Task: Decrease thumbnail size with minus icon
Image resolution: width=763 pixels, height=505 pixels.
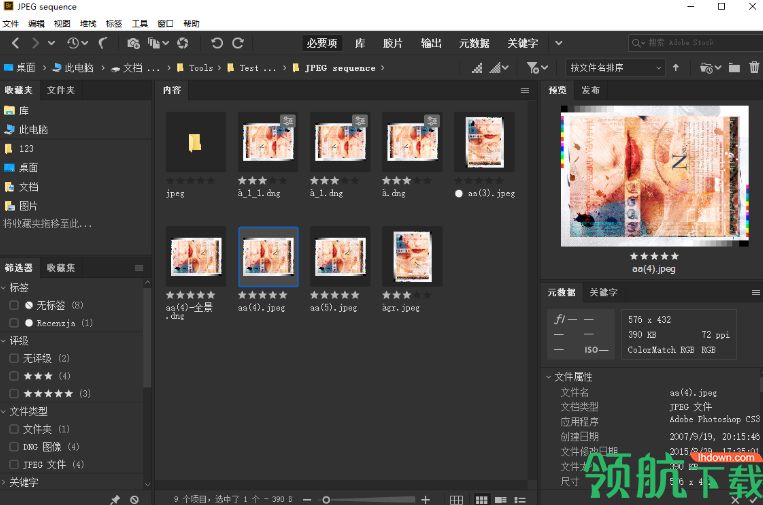Action: (x=307, y=500)
